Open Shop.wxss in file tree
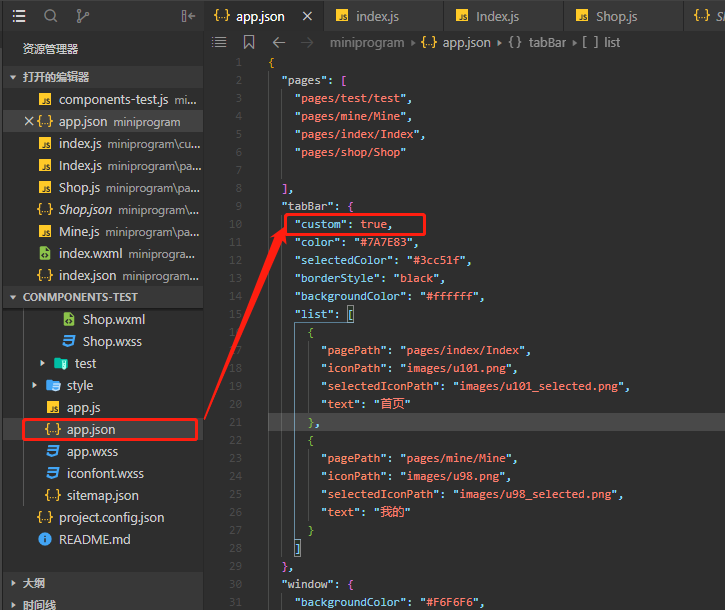Viewport: 725px width, 610px height. [103, 341]
